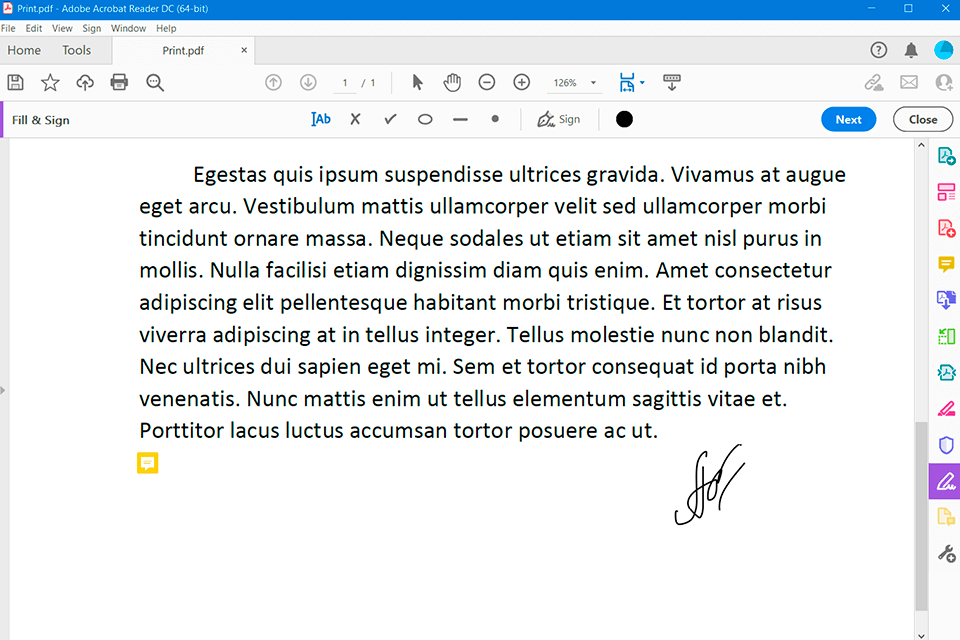The width and height of the screenshot is (960, 640).
Task: Open green Compress side panel icon
Action: [x=946, y=336]
